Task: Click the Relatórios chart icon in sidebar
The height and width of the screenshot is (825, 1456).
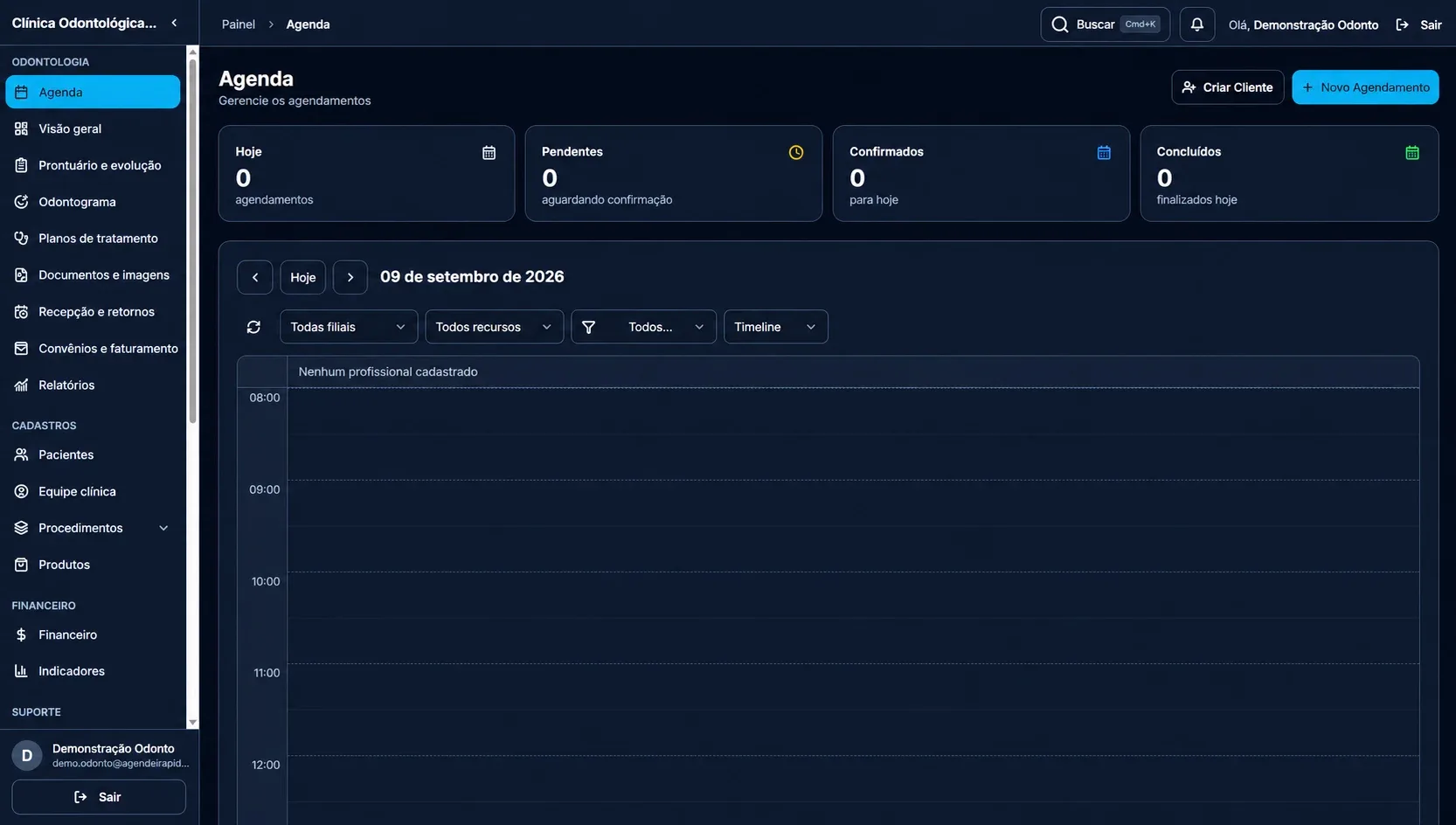Action: point(22,385)
